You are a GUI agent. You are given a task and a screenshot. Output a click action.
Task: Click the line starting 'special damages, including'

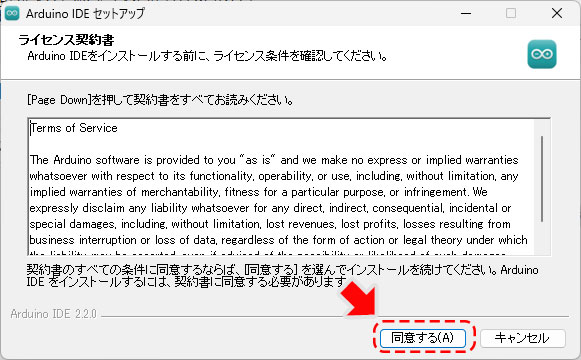click(270, 224)
